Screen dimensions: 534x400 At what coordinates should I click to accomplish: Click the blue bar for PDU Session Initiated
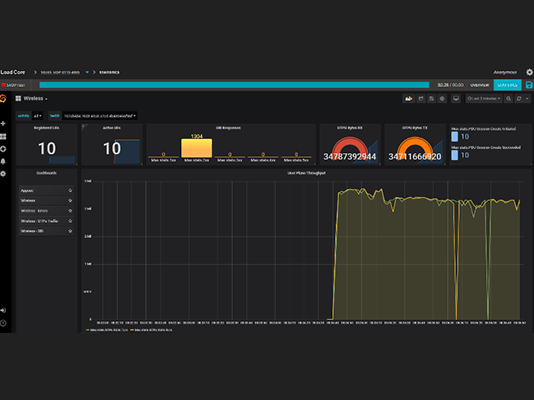454,137
